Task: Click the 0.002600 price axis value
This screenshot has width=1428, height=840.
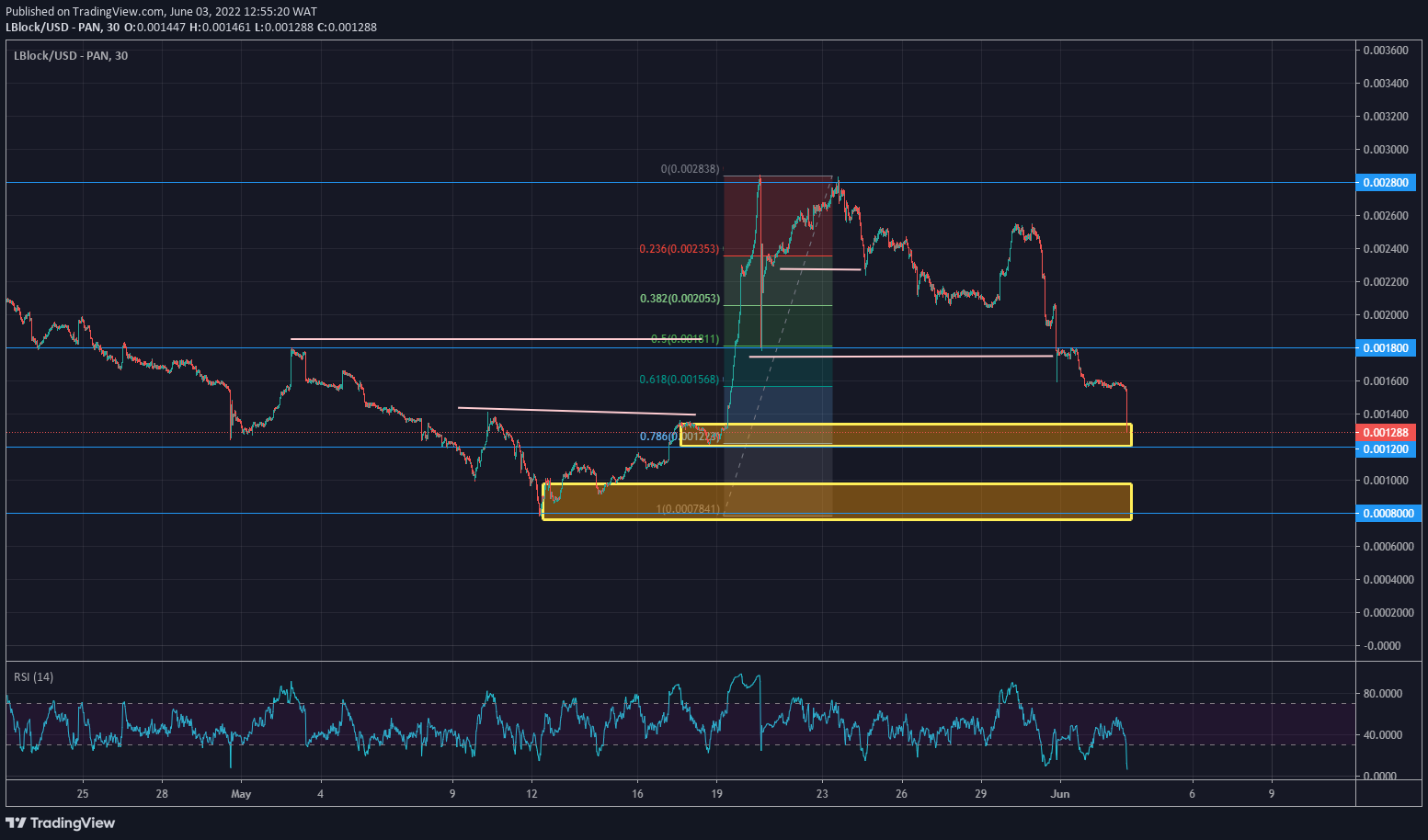Action: click(1386, 216)
